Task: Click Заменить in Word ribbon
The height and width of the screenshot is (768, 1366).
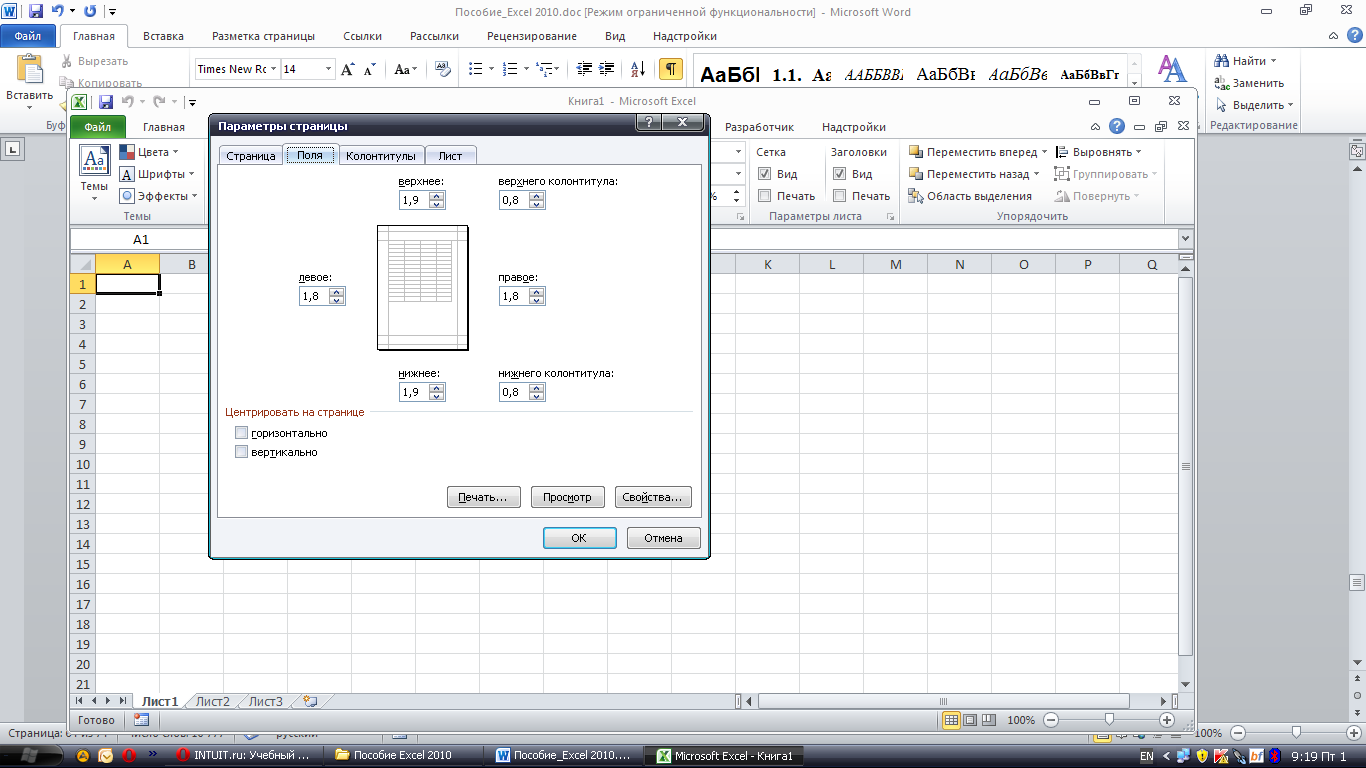Action: [1249, 83]
